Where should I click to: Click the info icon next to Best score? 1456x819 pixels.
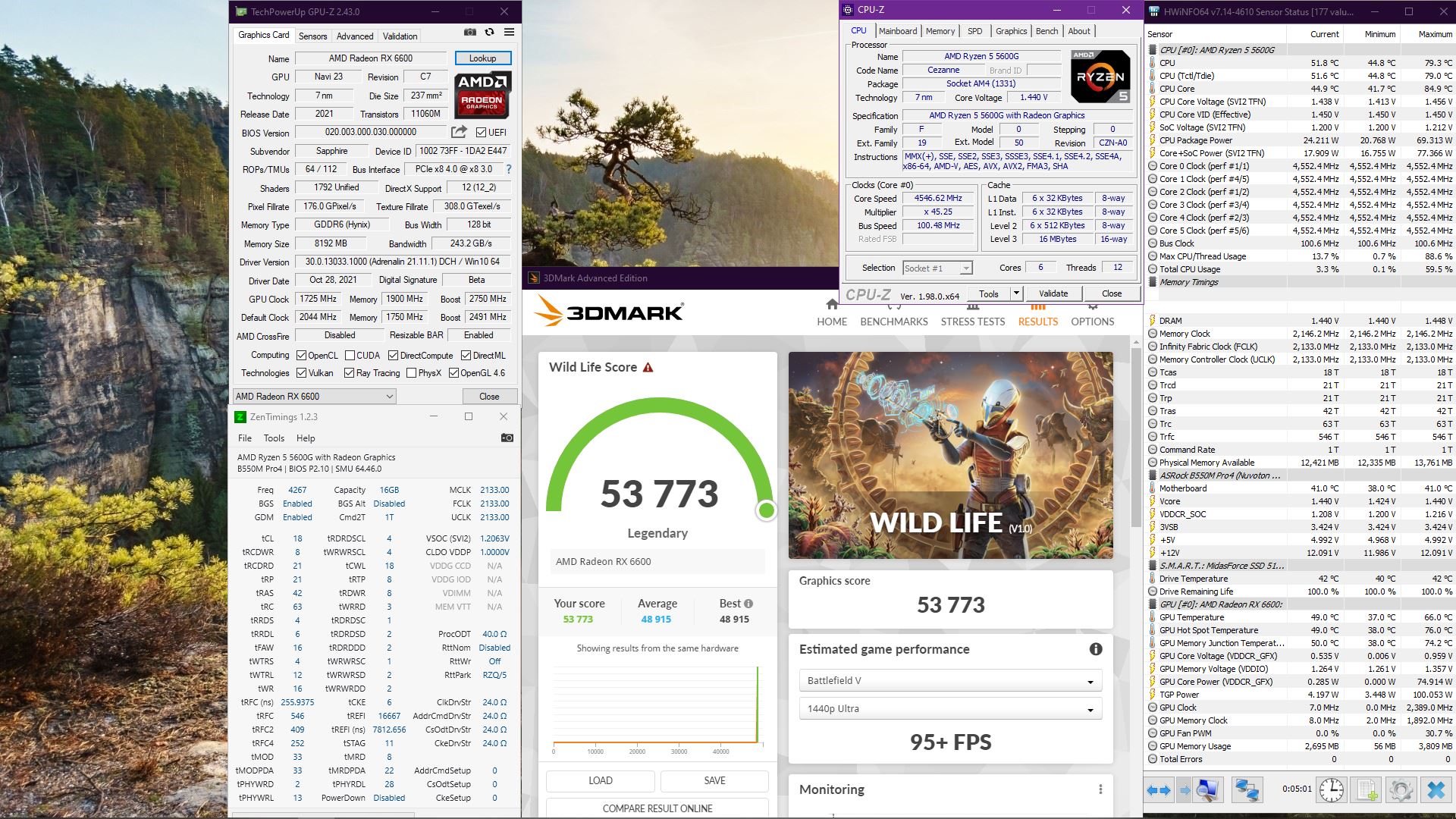tap(748, 604)
